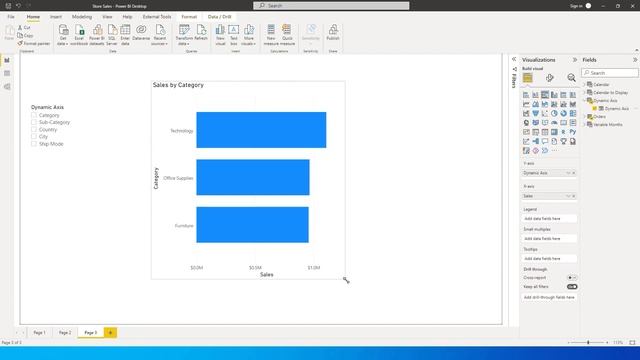Remove Sales from X-axis
Screen dimensions: 640x360
573,196
